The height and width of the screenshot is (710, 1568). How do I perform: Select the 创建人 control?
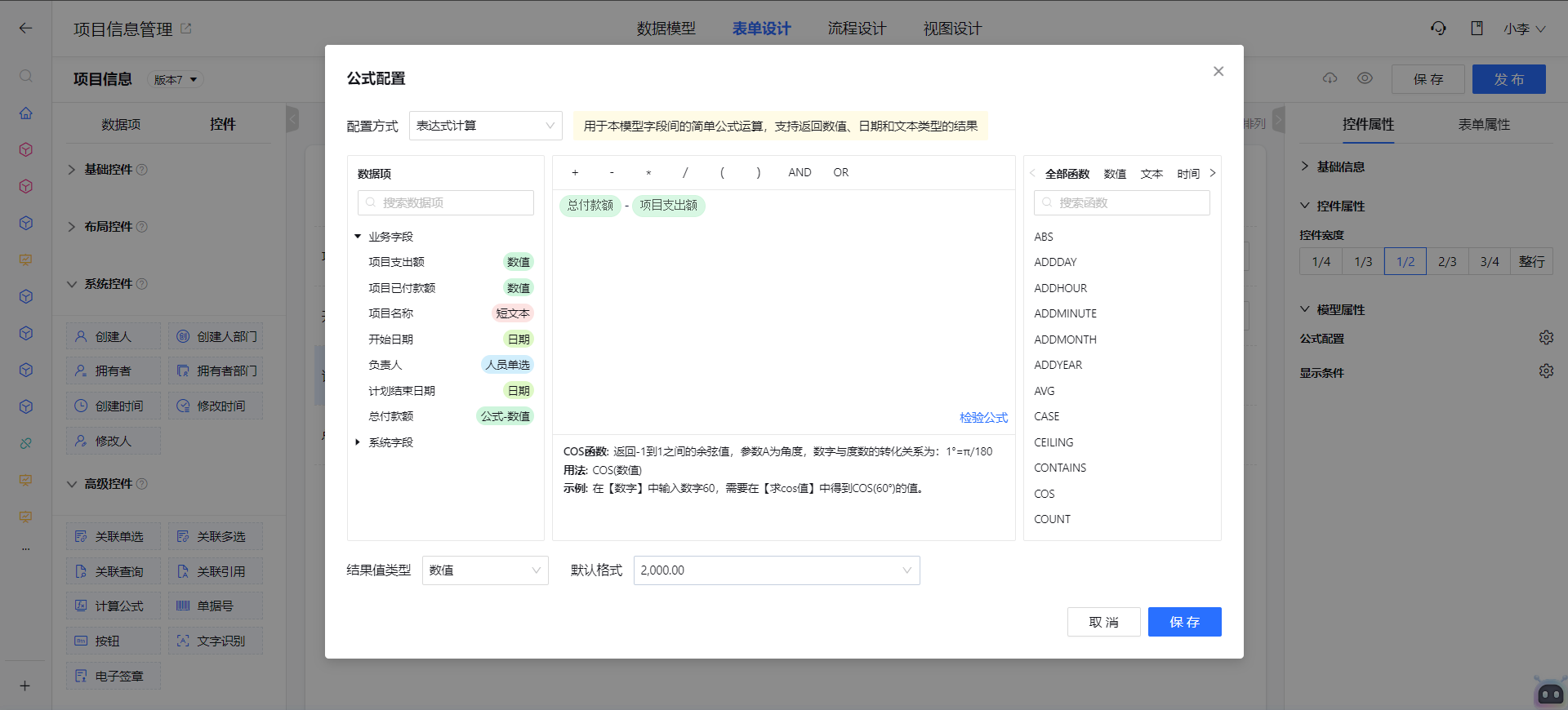(x=114, y=336)
